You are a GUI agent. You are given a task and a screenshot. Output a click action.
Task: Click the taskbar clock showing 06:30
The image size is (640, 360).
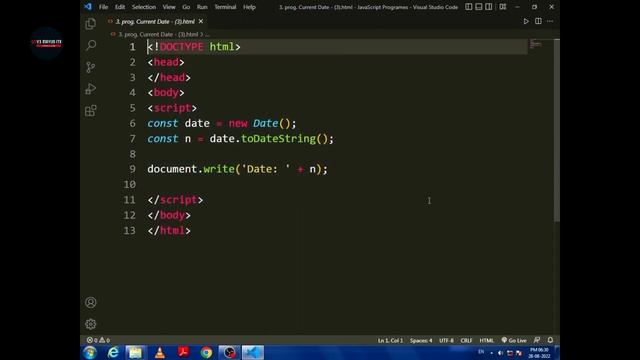pos(539,353)
